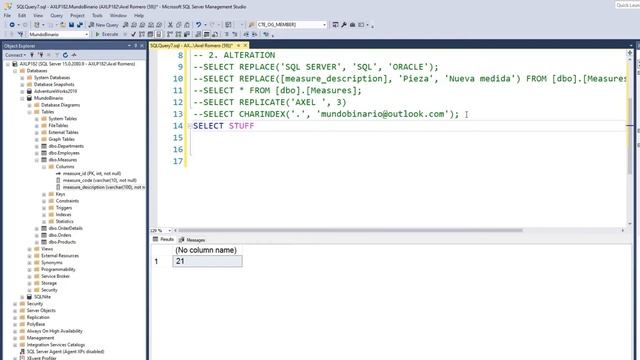
Task: Open the View menu
Action: [x=38, y=16]
